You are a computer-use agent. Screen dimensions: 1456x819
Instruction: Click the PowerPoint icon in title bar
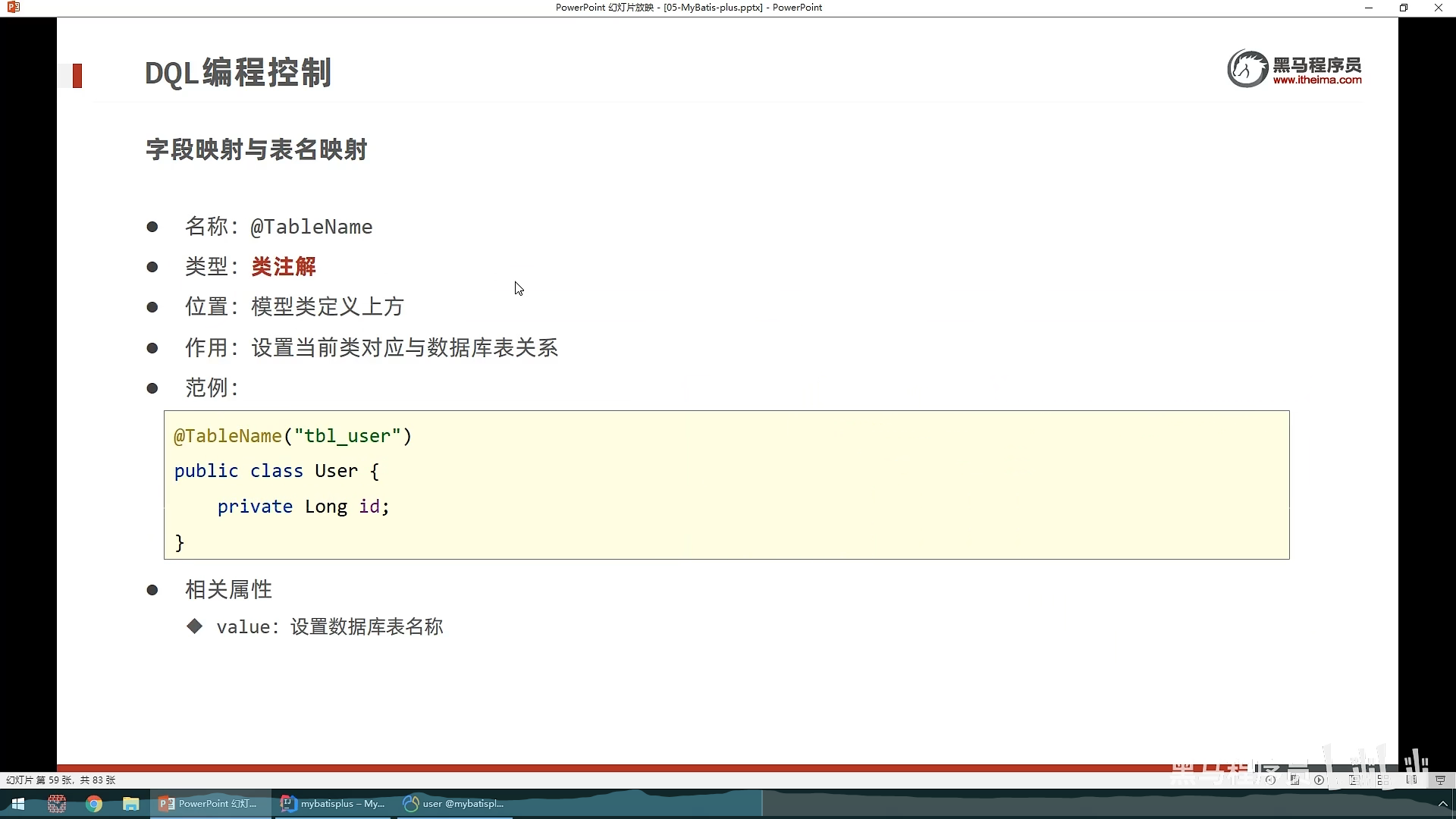tap(13, 8)
